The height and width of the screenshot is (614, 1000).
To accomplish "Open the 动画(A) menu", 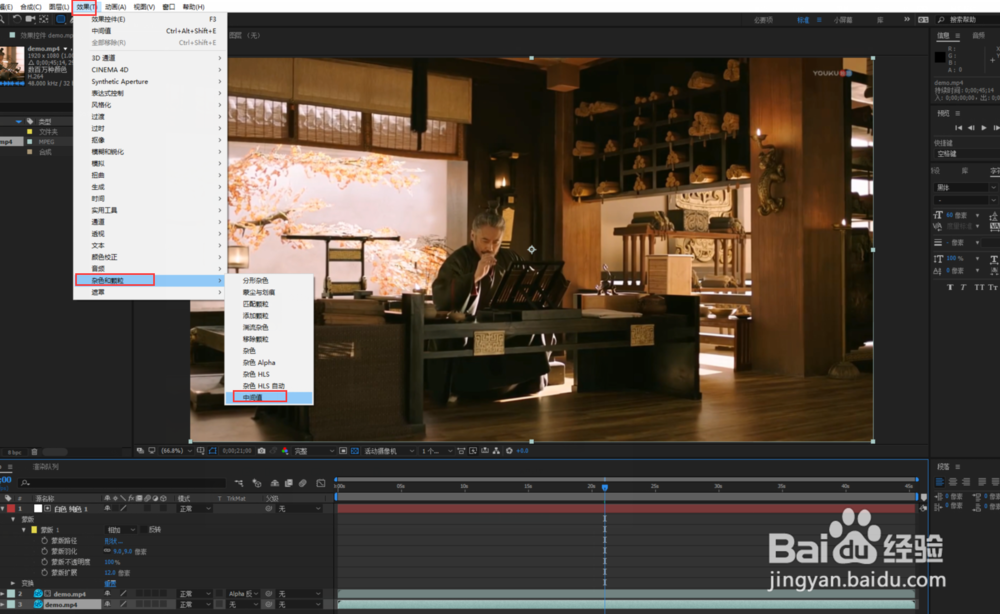I will (115, 7).
